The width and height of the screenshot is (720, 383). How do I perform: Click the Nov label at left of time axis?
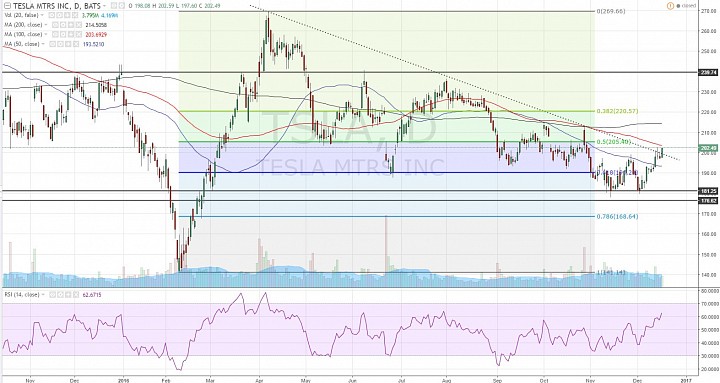(30, 380)
